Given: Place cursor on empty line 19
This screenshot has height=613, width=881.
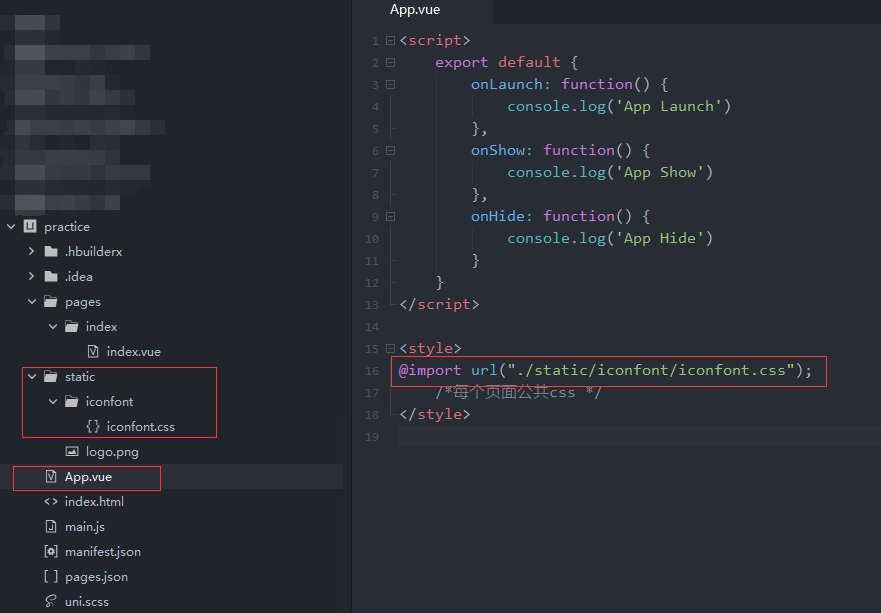Looking at the screenshot, I should pos(639,436).
